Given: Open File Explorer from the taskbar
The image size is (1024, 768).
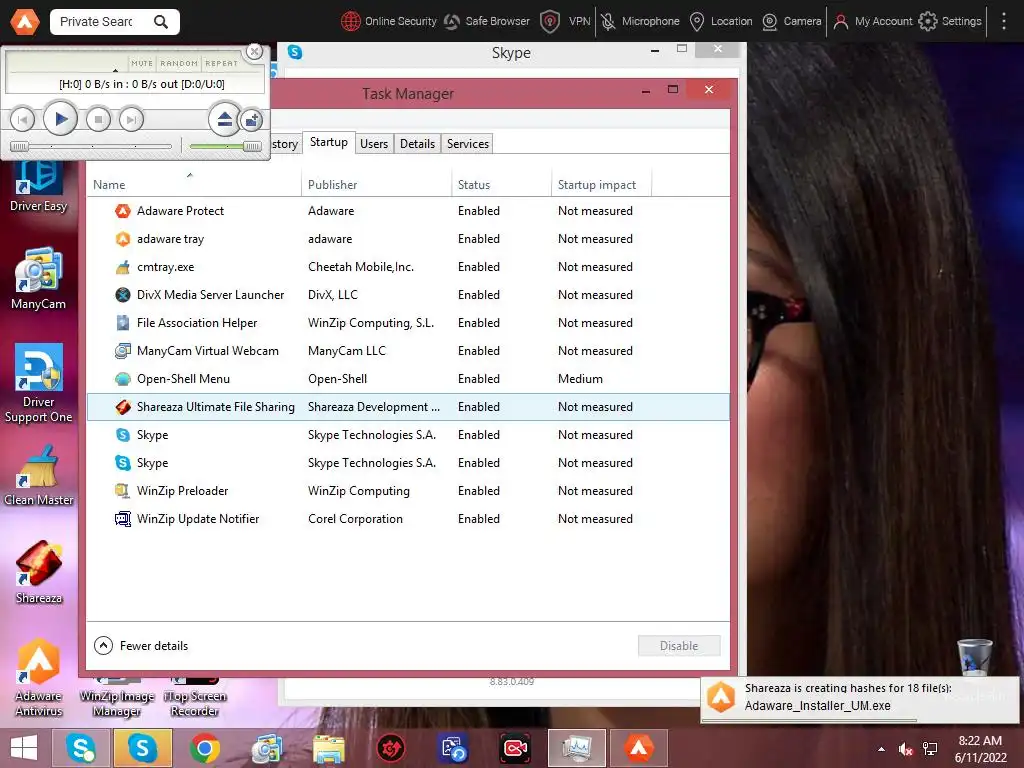Looking at the screenshot, I should tap(328, 748).
